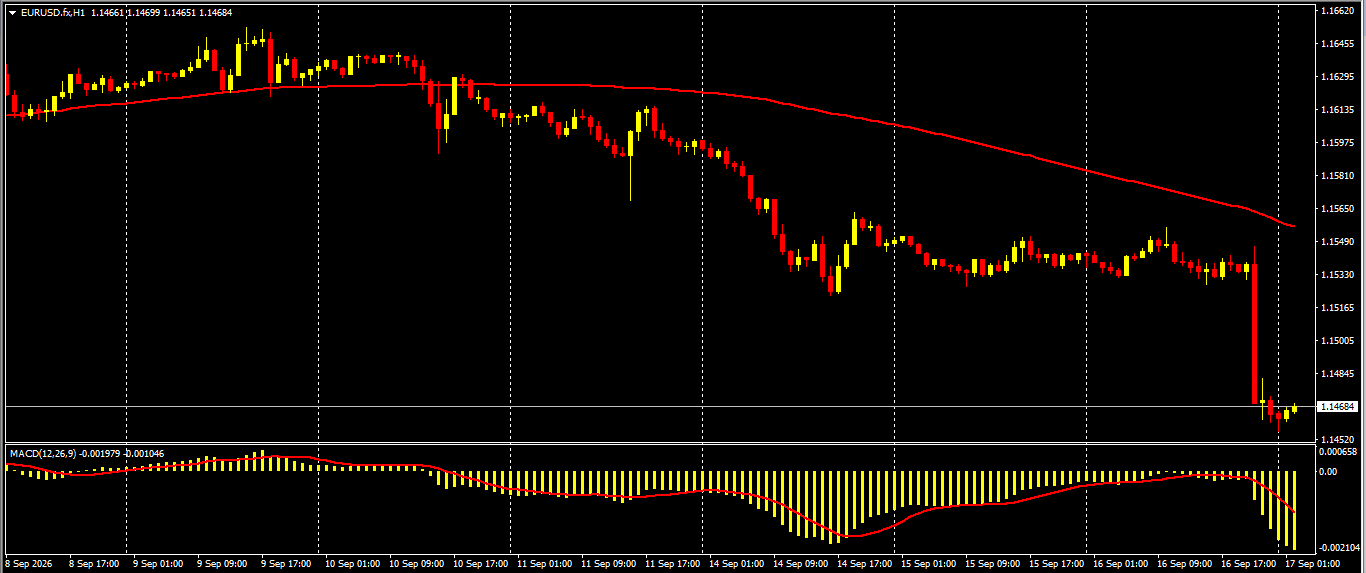Click the 9 Sep 01:00 time label

(157, 564)
